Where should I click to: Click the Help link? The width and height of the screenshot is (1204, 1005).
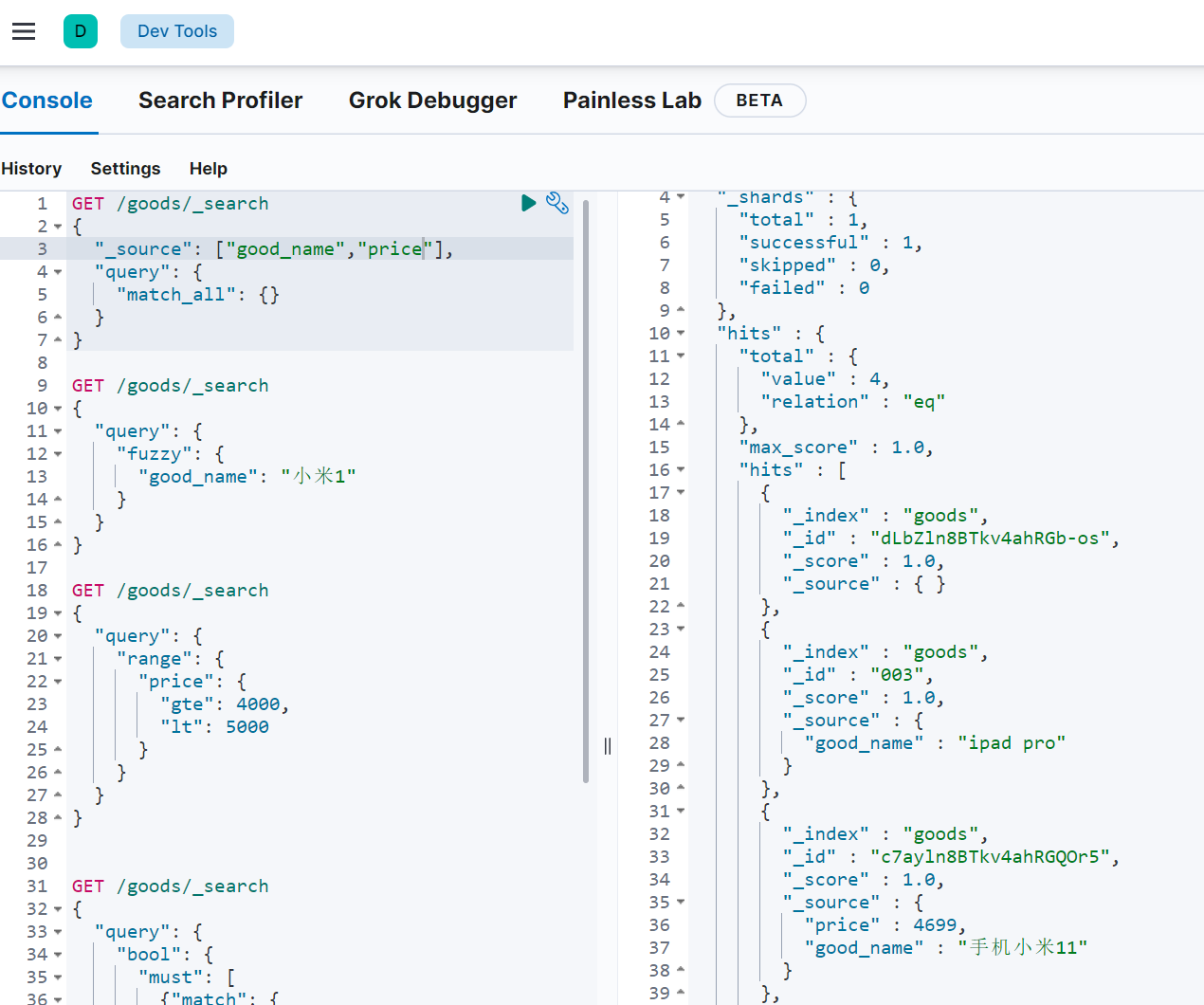[208, 169]
